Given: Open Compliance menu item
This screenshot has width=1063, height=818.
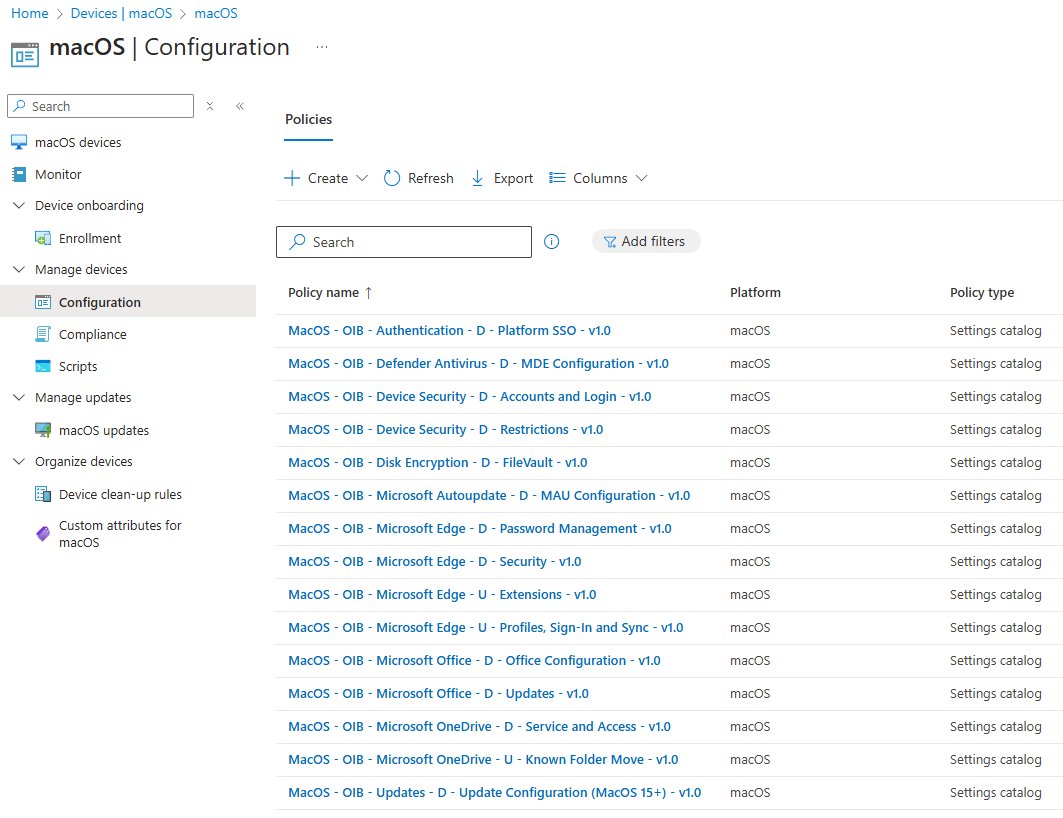Looking at the screenshot, I should tap(93, 334).
